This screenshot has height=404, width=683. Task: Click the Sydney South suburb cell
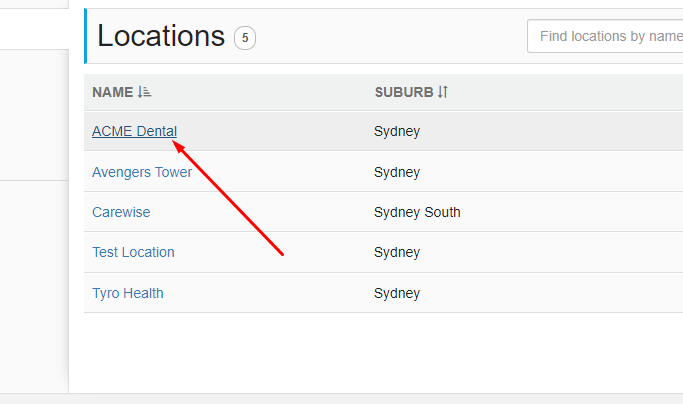(x=417, y=212)
